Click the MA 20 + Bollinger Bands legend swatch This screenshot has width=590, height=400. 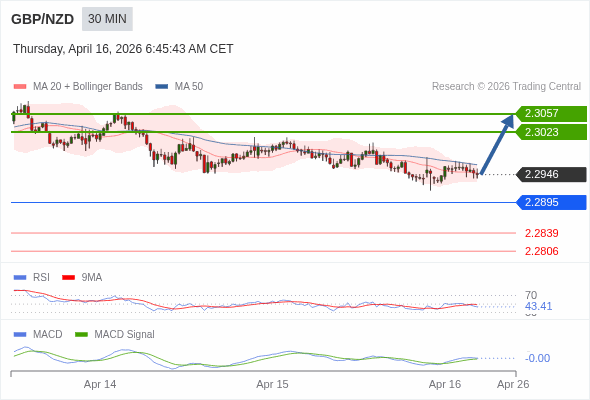pos(20,87)
